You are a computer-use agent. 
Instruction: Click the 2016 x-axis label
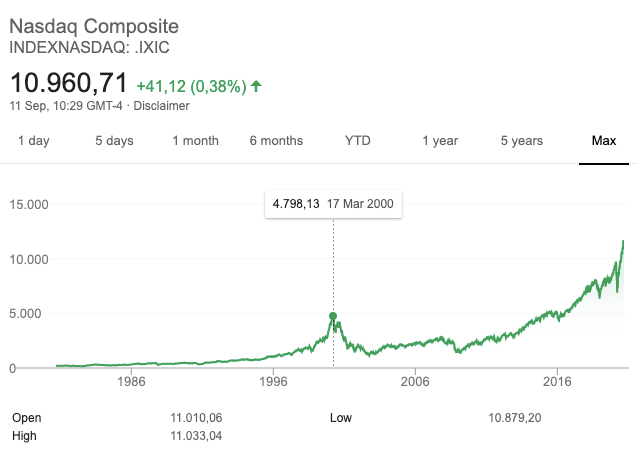tap(557, 381)
